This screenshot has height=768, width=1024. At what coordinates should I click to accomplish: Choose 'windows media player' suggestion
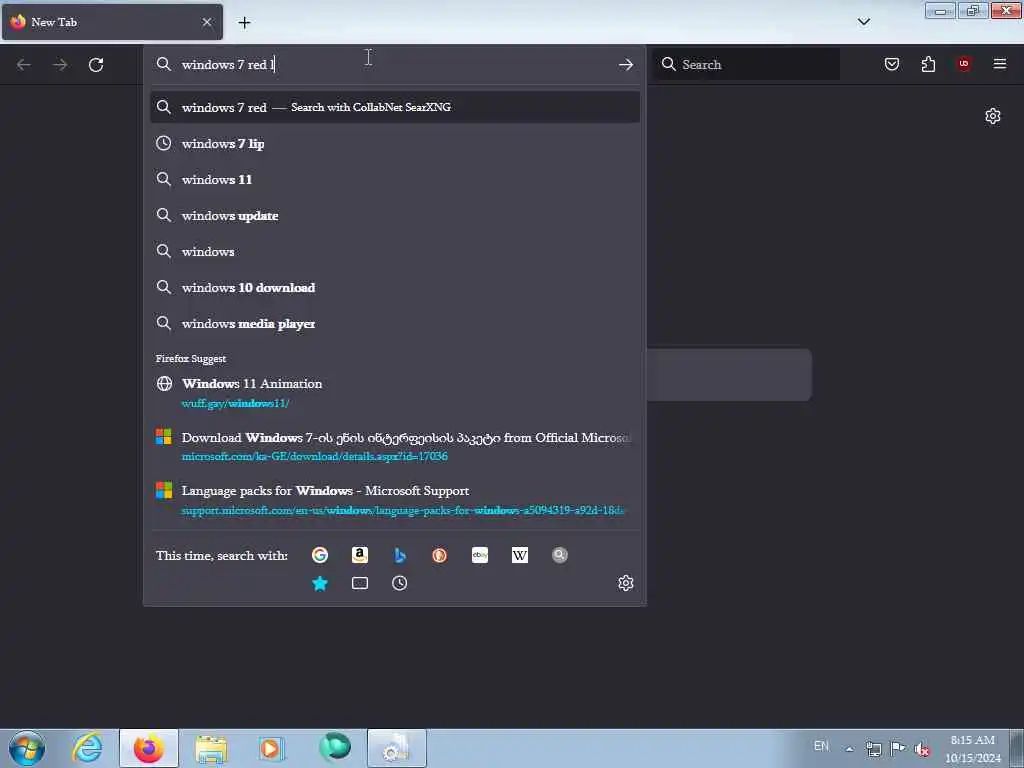click(395, 324)
